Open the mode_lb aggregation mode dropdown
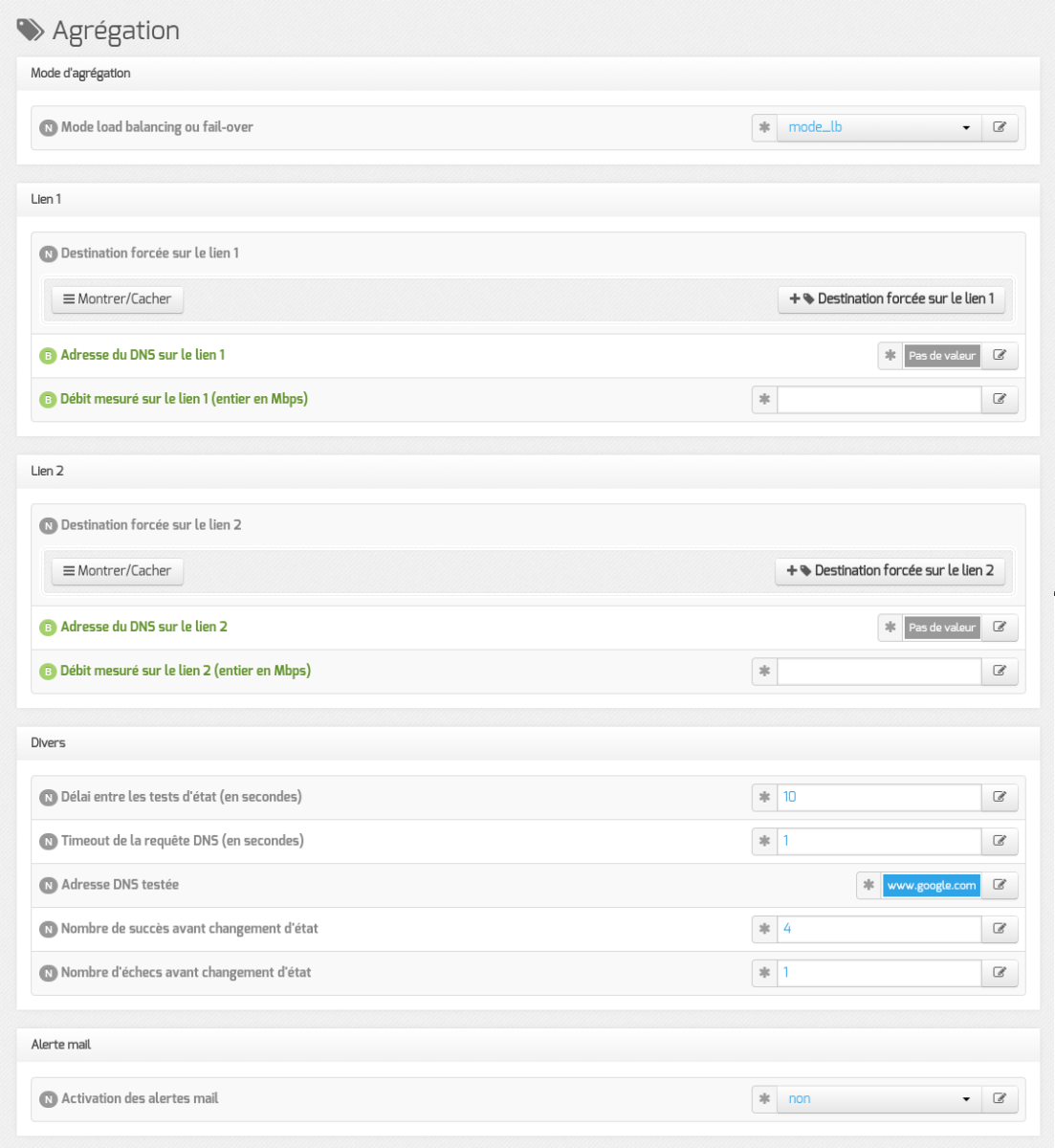This screenshot has width=1055, height=1148. (x=879, y=127)
